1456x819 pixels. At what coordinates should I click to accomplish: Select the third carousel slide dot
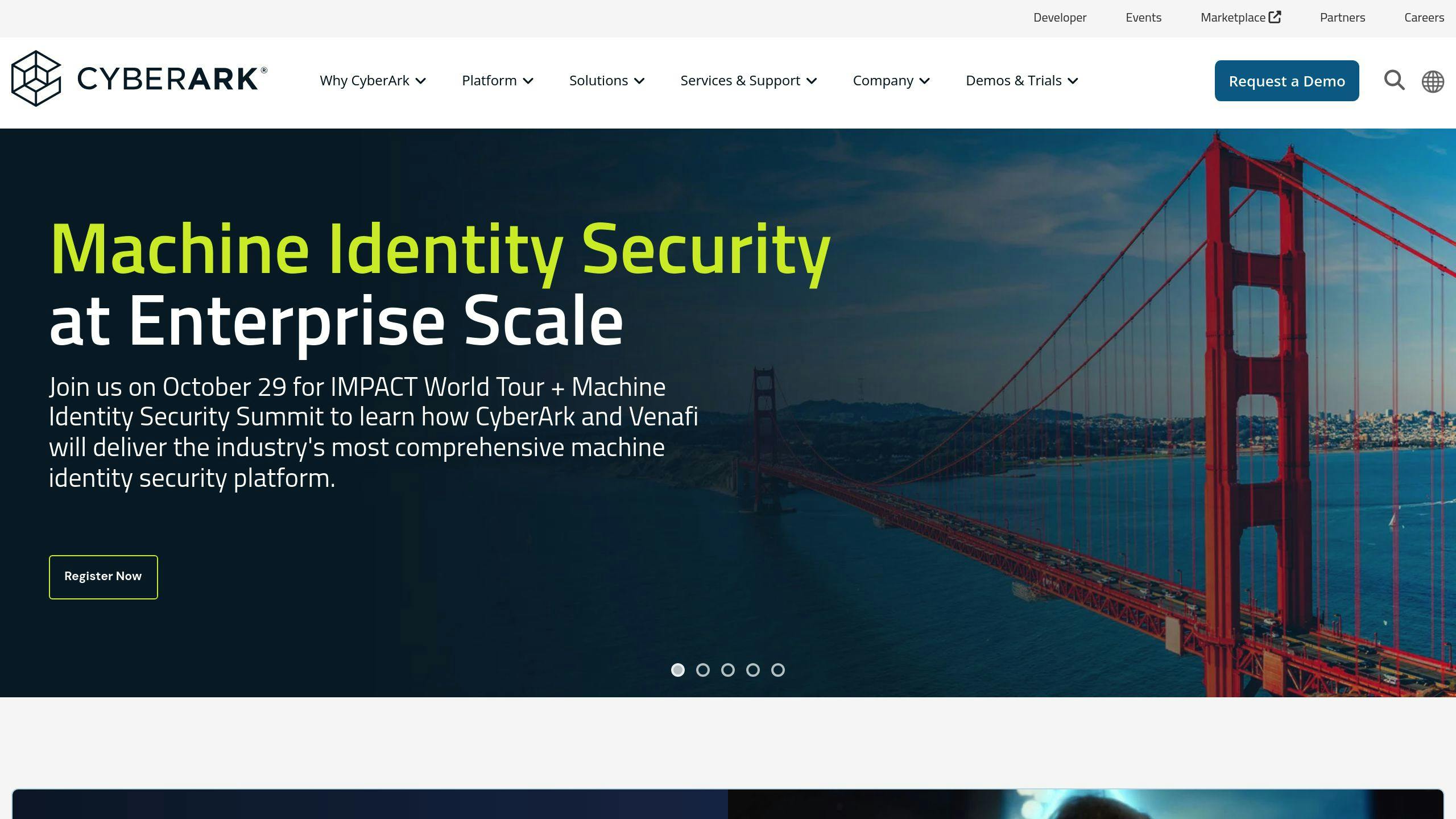[x=727, y=670]
